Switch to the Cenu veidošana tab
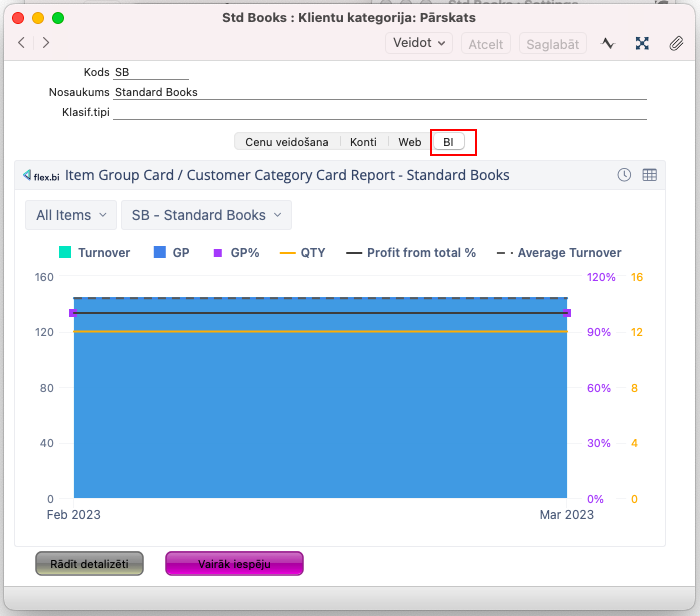700x616 pixels. (286, 142)
